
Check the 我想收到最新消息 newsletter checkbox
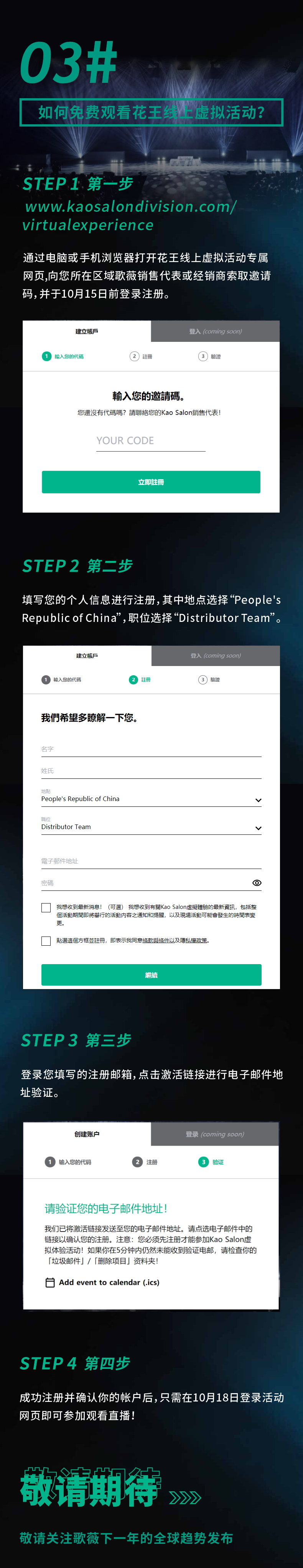point(46,908)
